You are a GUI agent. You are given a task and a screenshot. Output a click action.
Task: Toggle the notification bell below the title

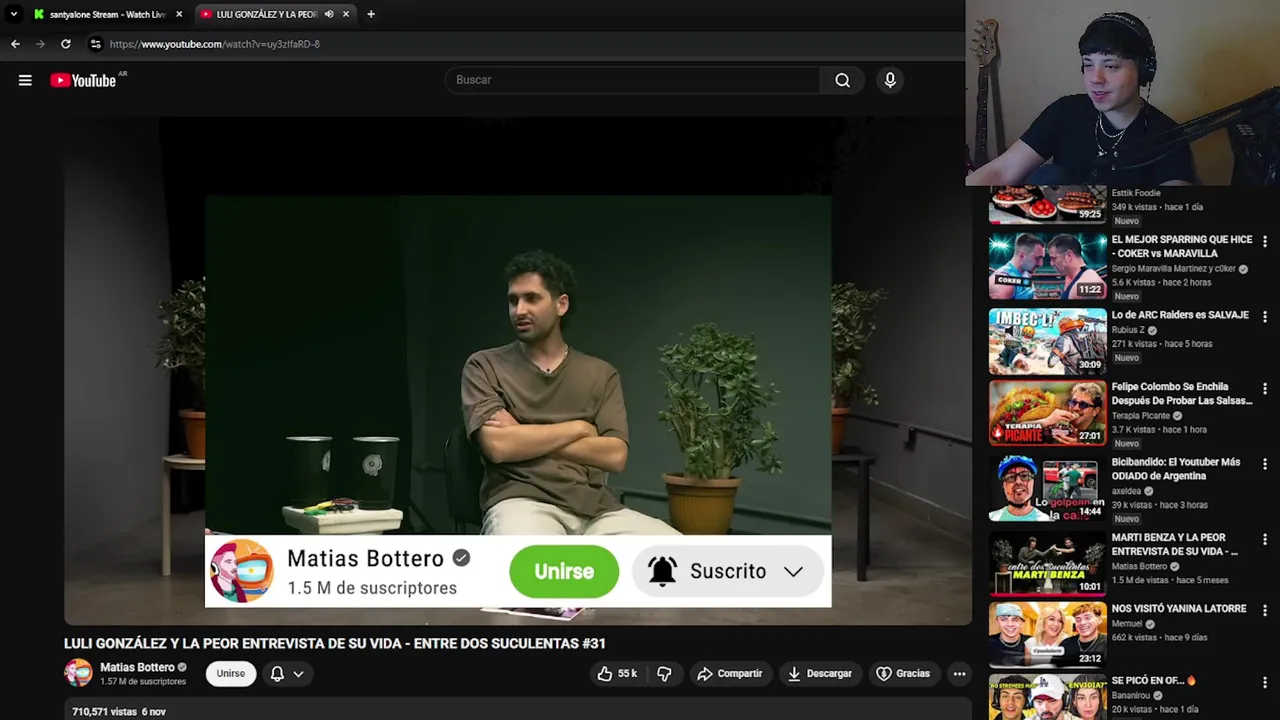(277, 674)
